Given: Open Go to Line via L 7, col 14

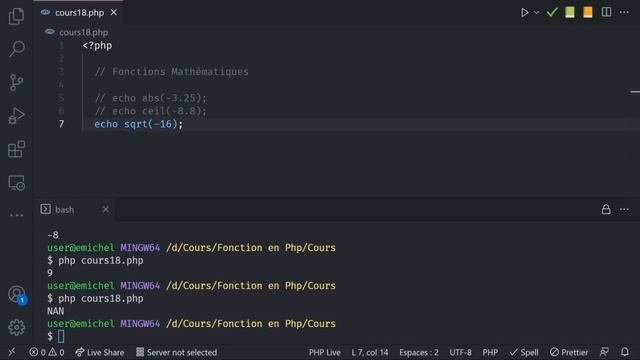Looking at the screenshot, I should (x=370, y=352).
